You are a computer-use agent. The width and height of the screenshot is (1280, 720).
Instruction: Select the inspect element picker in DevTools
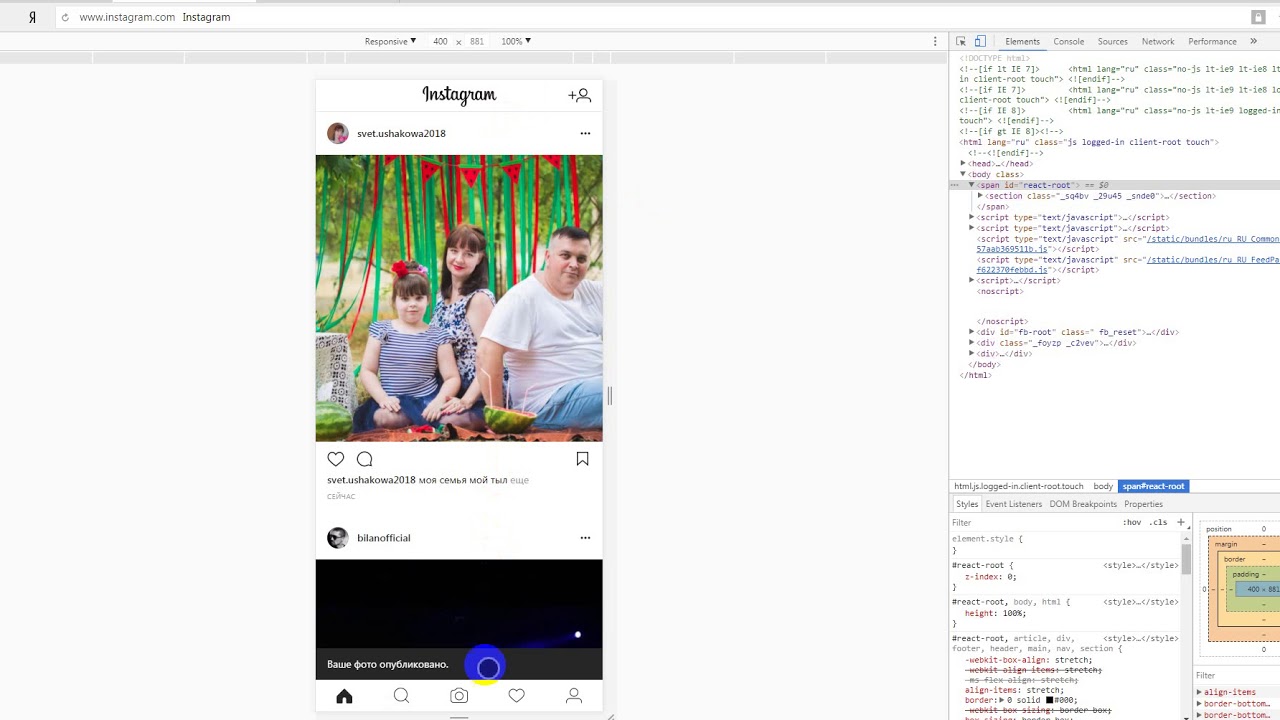pyautogui.click(x=961, y=41)
